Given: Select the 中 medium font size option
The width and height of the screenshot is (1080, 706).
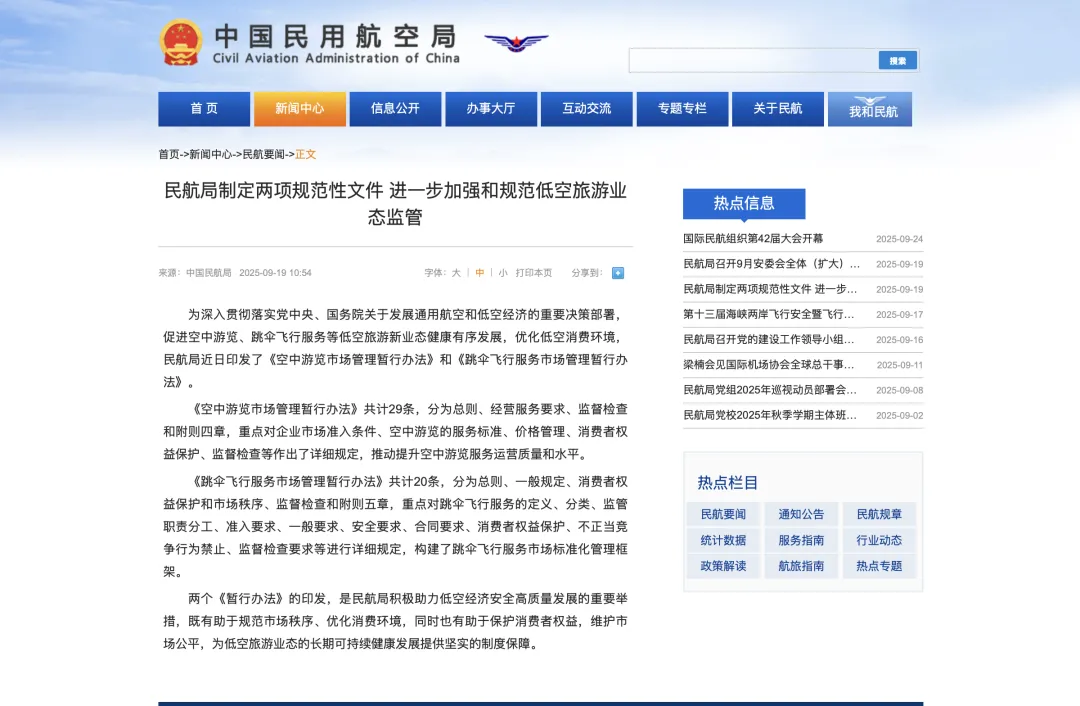Looking at the screenshot, I should tap(479, 272).
